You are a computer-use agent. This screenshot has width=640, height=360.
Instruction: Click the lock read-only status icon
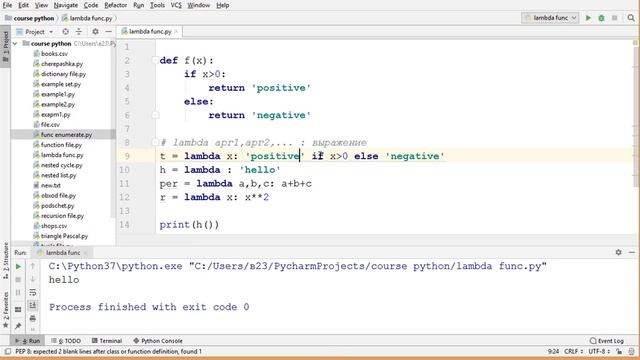tap(619, 351)
